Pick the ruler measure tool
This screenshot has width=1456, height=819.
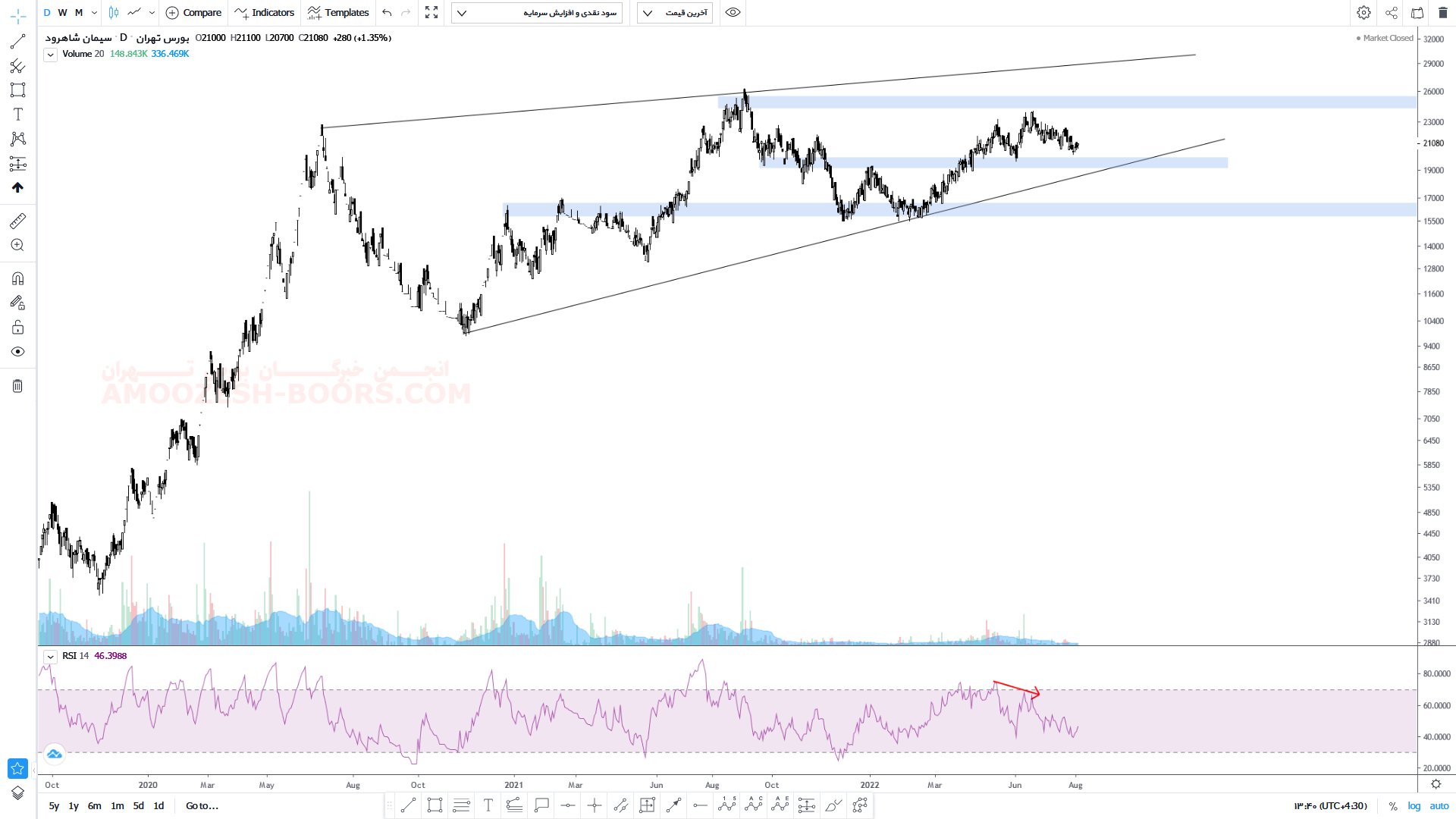[x=17, y=221]
